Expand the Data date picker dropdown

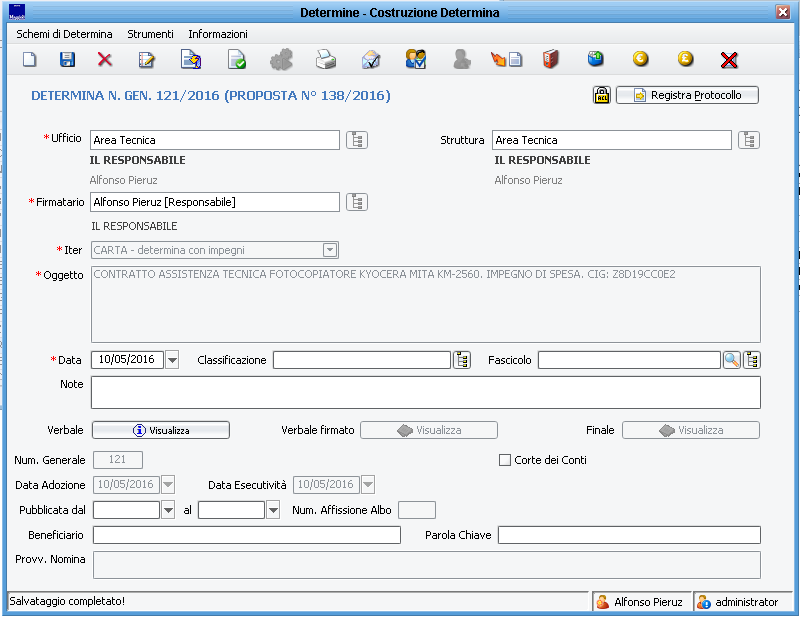(x=172, y=360)
